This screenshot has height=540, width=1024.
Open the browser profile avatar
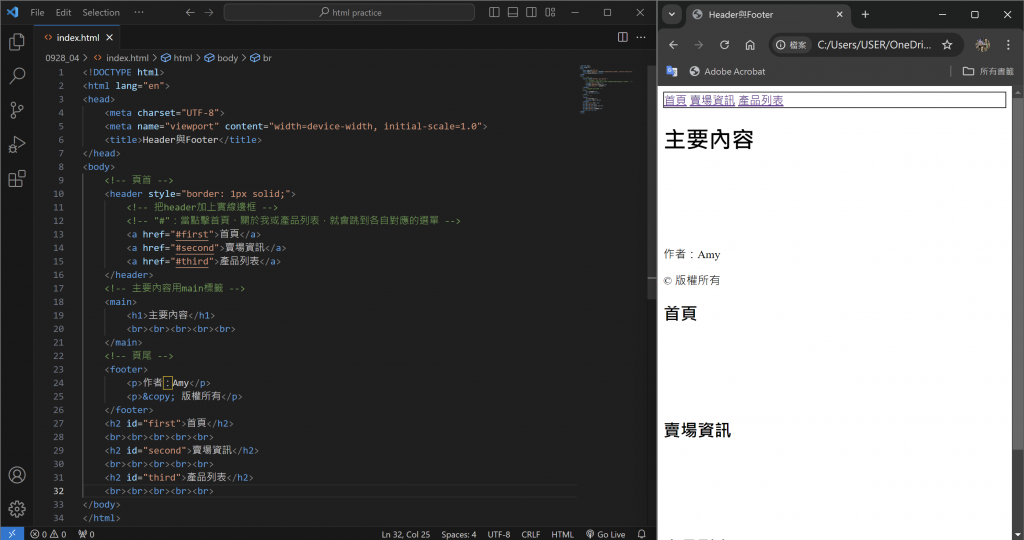click(982, 45)
